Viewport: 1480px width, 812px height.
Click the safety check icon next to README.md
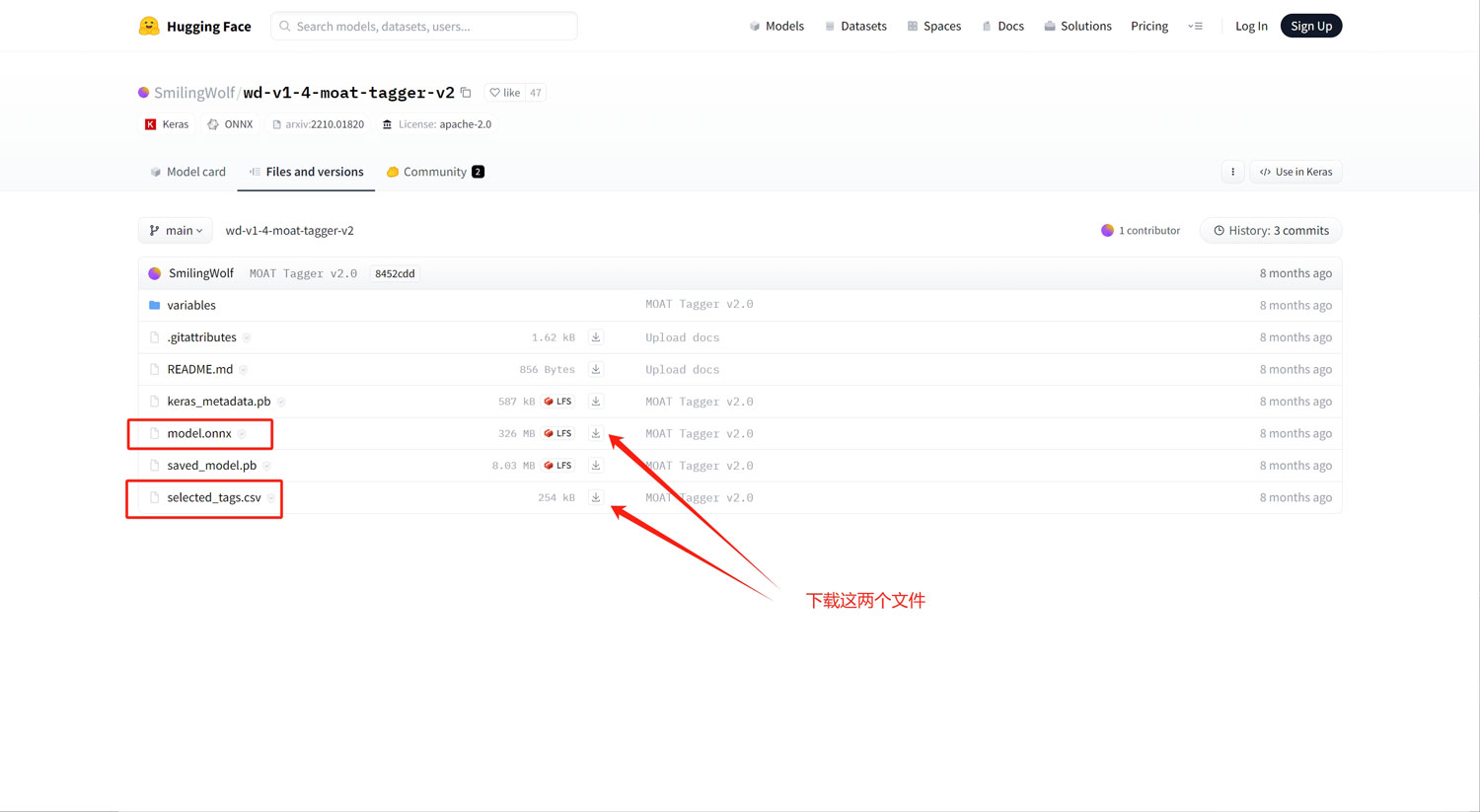coord(244,370)
